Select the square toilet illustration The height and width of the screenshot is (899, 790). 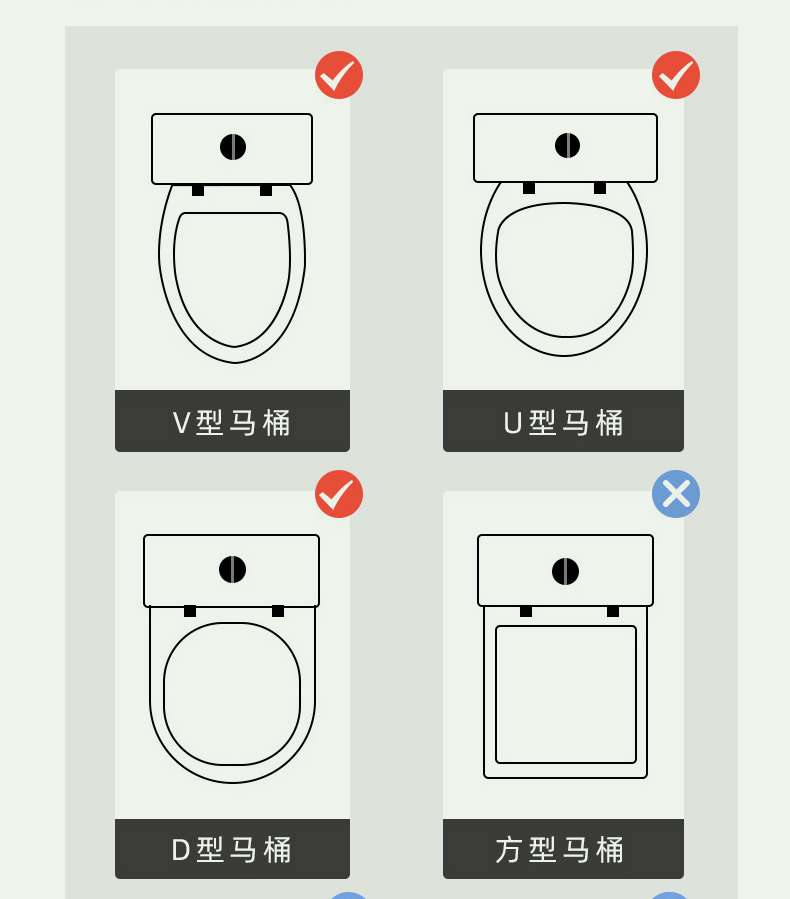point(565,656)
